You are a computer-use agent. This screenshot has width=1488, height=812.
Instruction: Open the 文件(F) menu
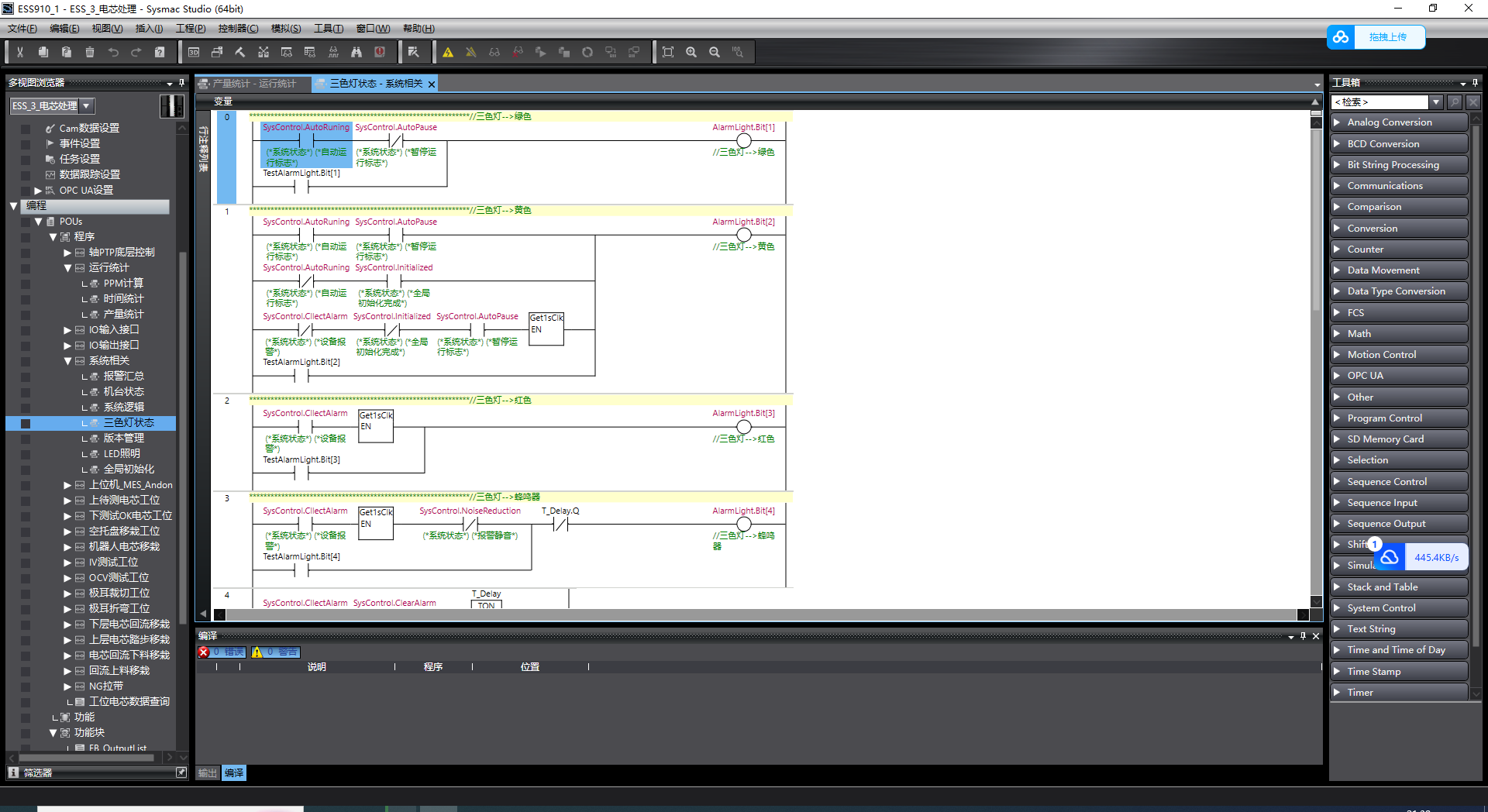click(x=22, y=29)
